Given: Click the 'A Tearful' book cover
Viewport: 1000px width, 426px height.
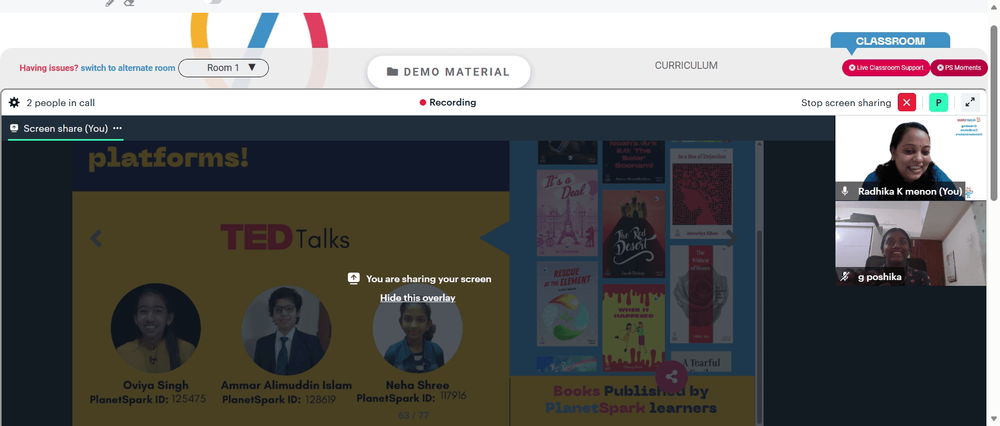Looking at the screenshot, I should point(701,362).
